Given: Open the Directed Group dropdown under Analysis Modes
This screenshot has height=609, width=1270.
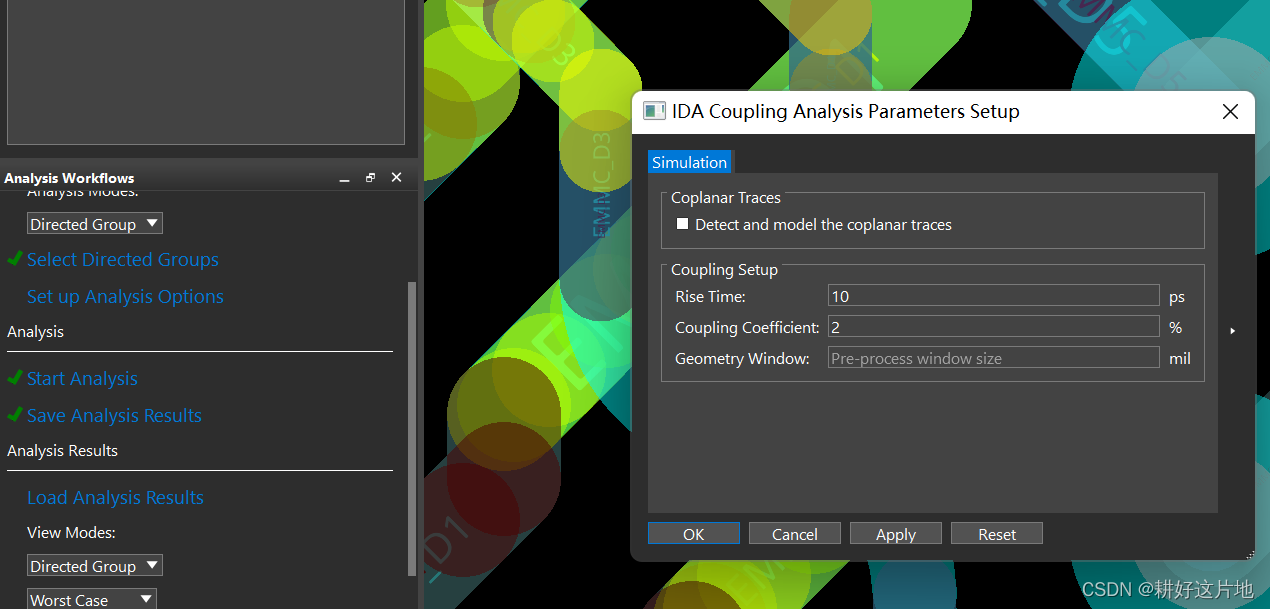Looking at the screenshot, I should tap(94, 223).
